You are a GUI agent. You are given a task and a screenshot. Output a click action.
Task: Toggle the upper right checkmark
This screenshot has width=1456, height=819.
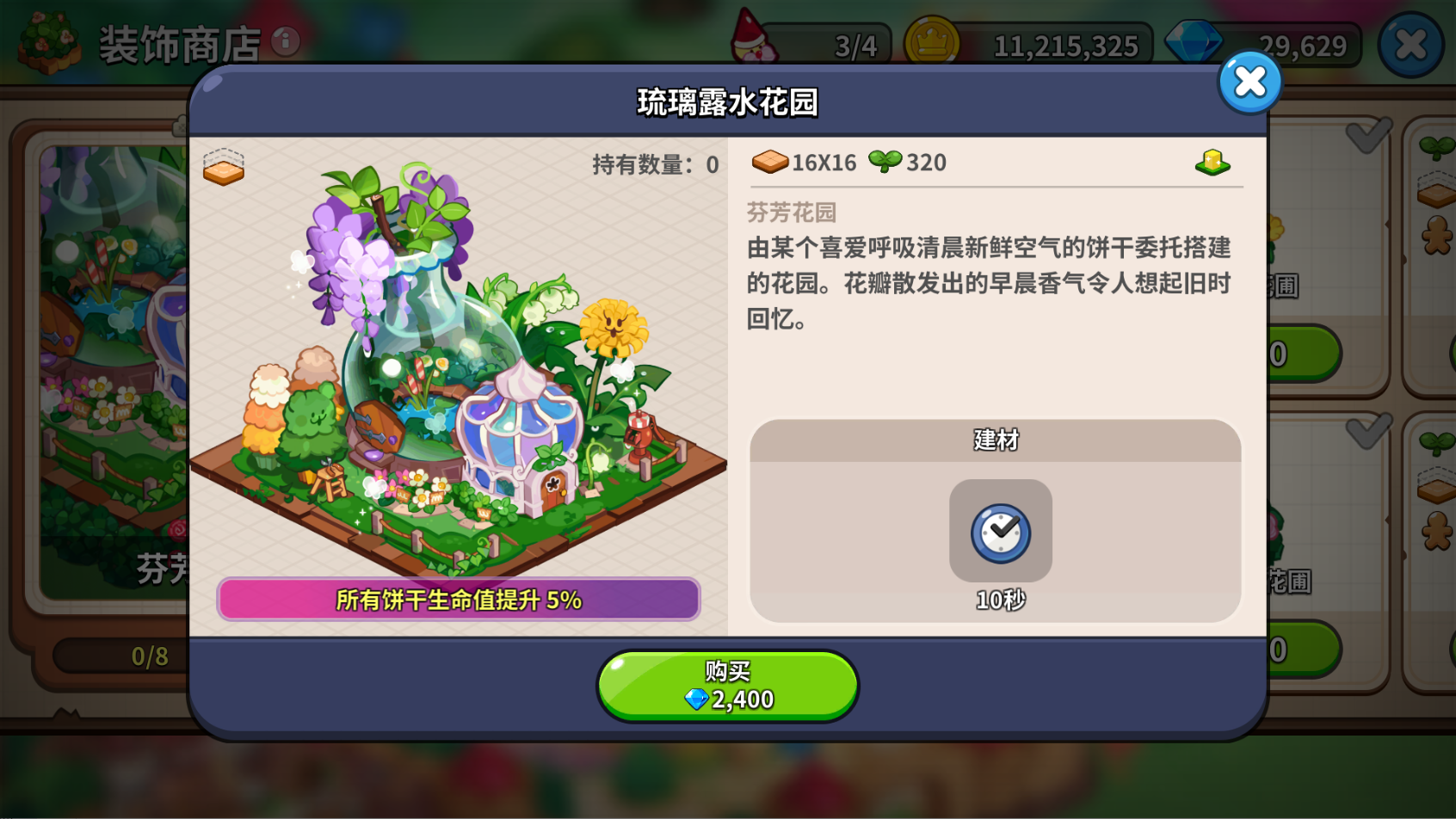(x=1368, y=133)
